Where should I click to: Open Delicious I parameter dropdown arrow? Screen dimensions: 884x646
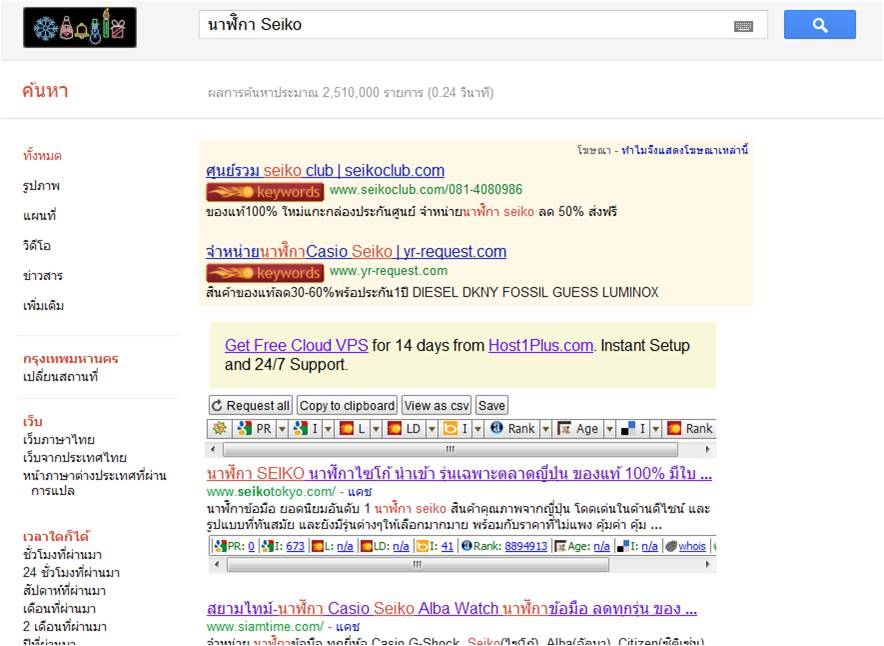(x=655, y=429)
